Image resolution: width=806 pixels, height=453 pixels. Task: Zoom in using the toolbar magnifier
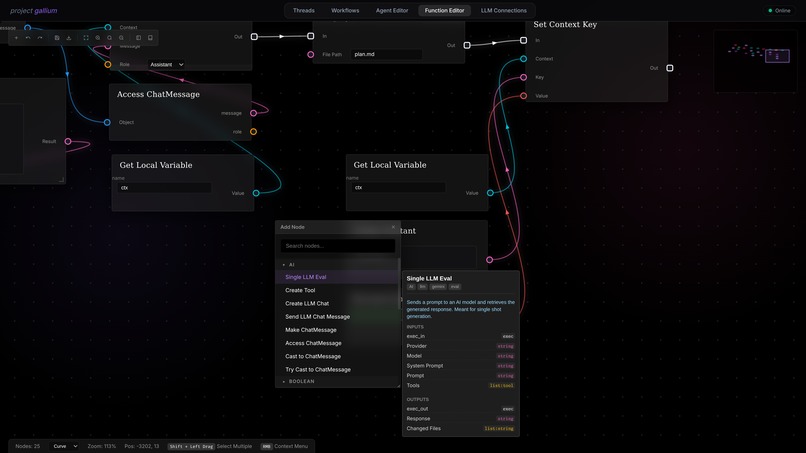pos(98,38)
